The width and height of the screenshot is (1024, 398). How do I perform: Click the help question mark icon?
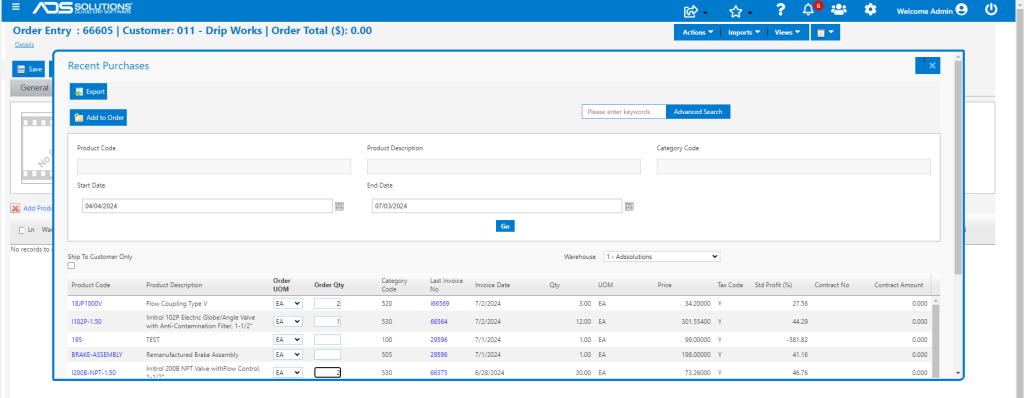pos(780,10)
